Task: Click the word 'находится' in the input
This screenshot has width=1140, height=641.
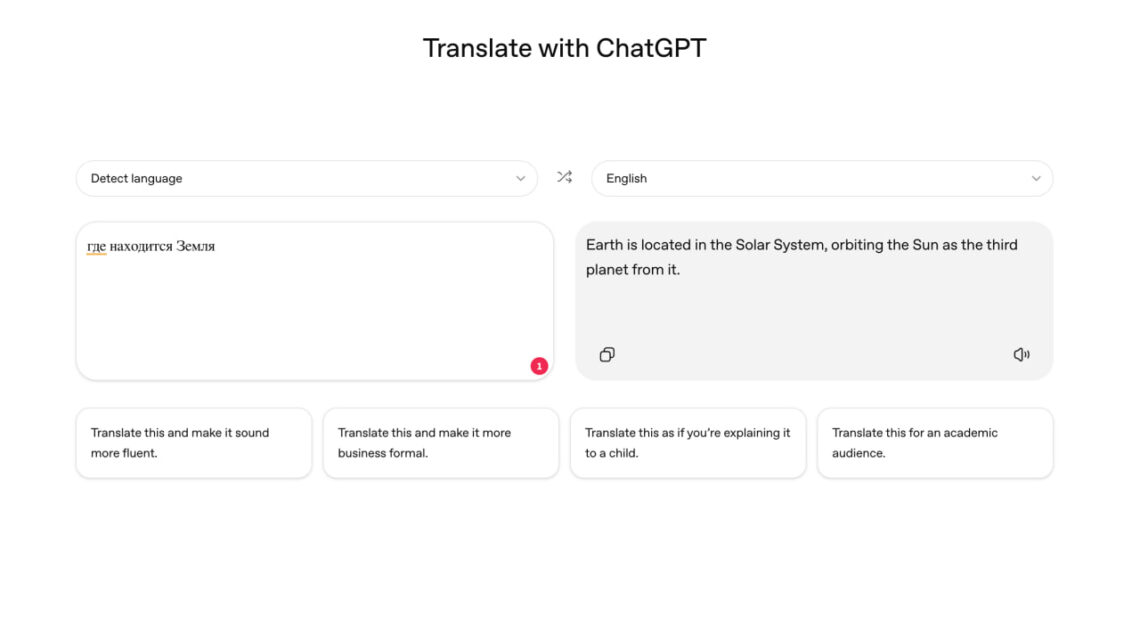Action: [x=141, y=246]
